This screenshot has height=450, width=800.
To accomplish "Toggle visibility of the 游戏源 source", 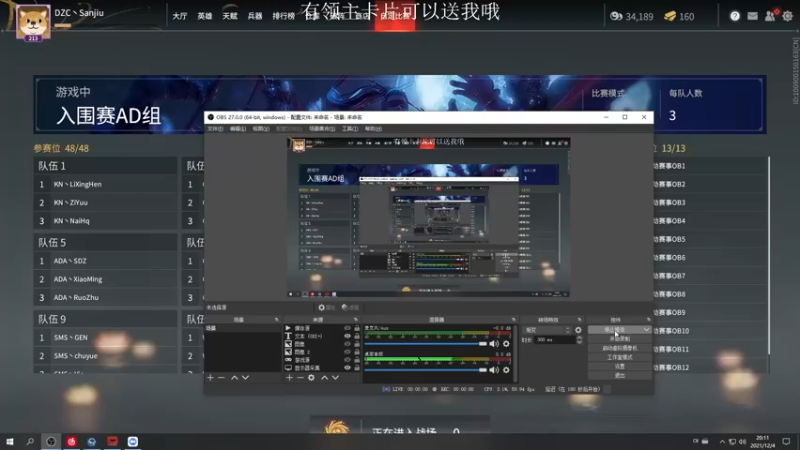I will point(347,360).
